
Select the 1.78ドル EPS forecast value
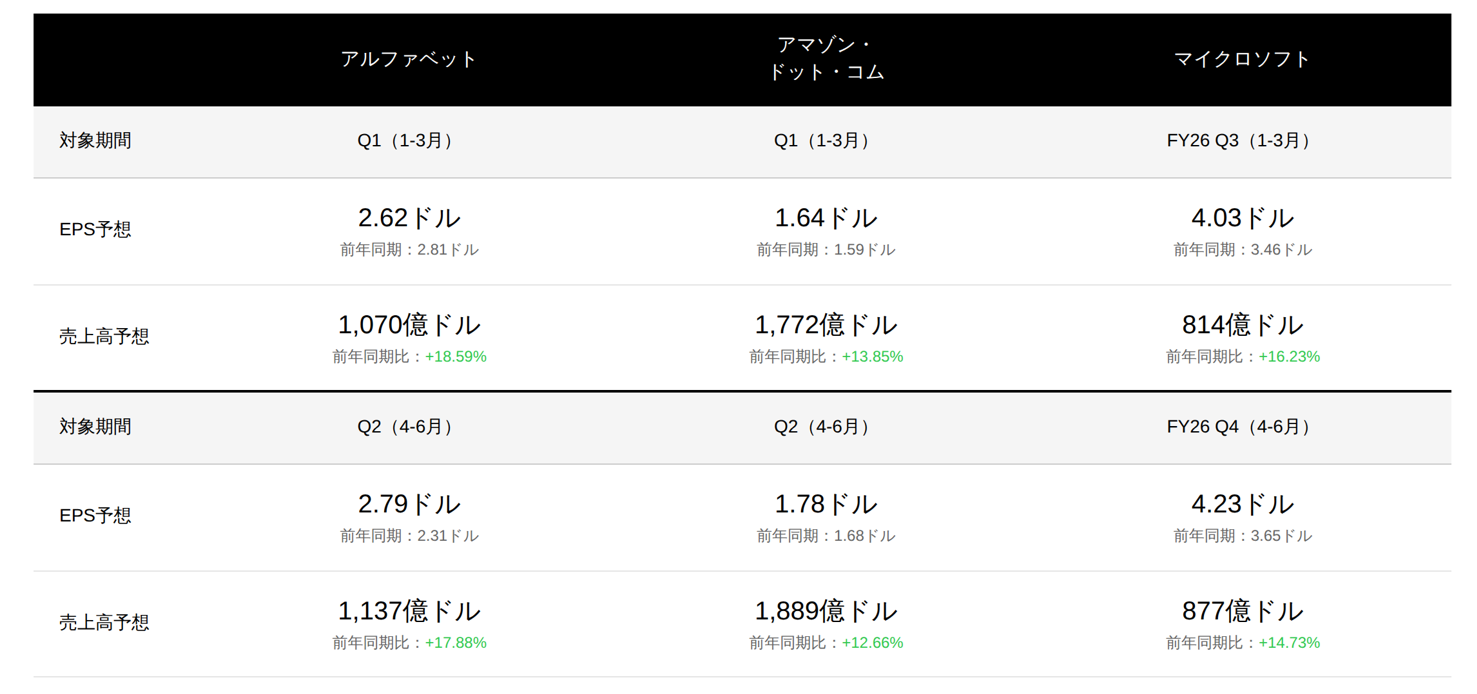826,504
